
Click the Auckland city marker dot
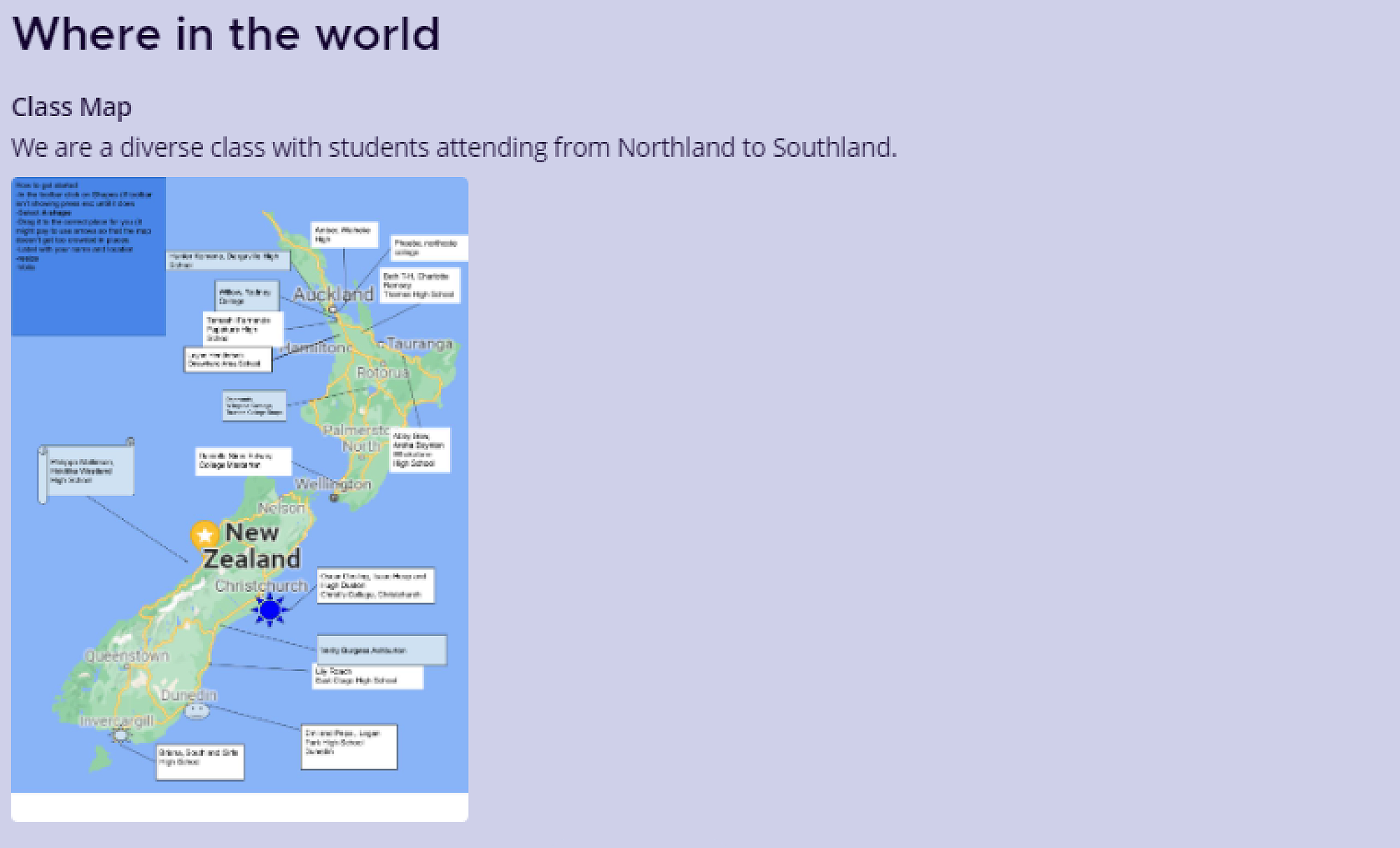tap(333, 309)
